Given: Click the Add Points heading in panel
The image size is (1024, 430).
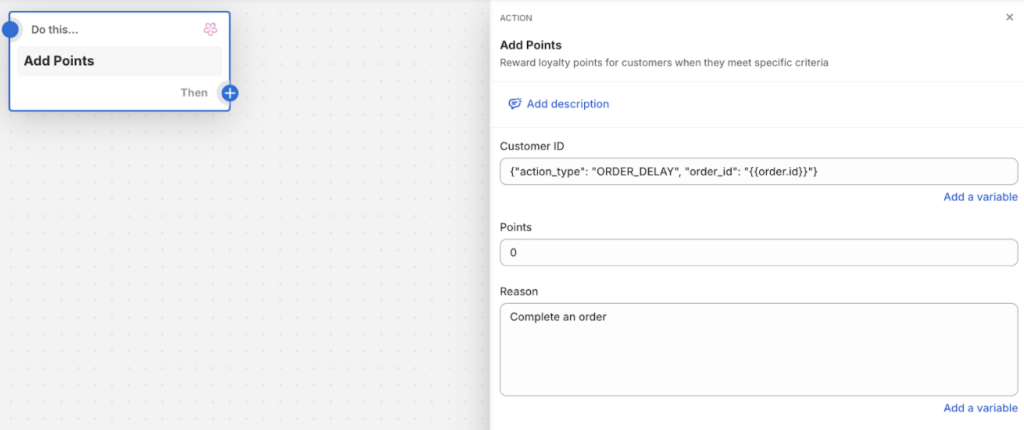Looking at the screenshot, I should tap(530, 45).
